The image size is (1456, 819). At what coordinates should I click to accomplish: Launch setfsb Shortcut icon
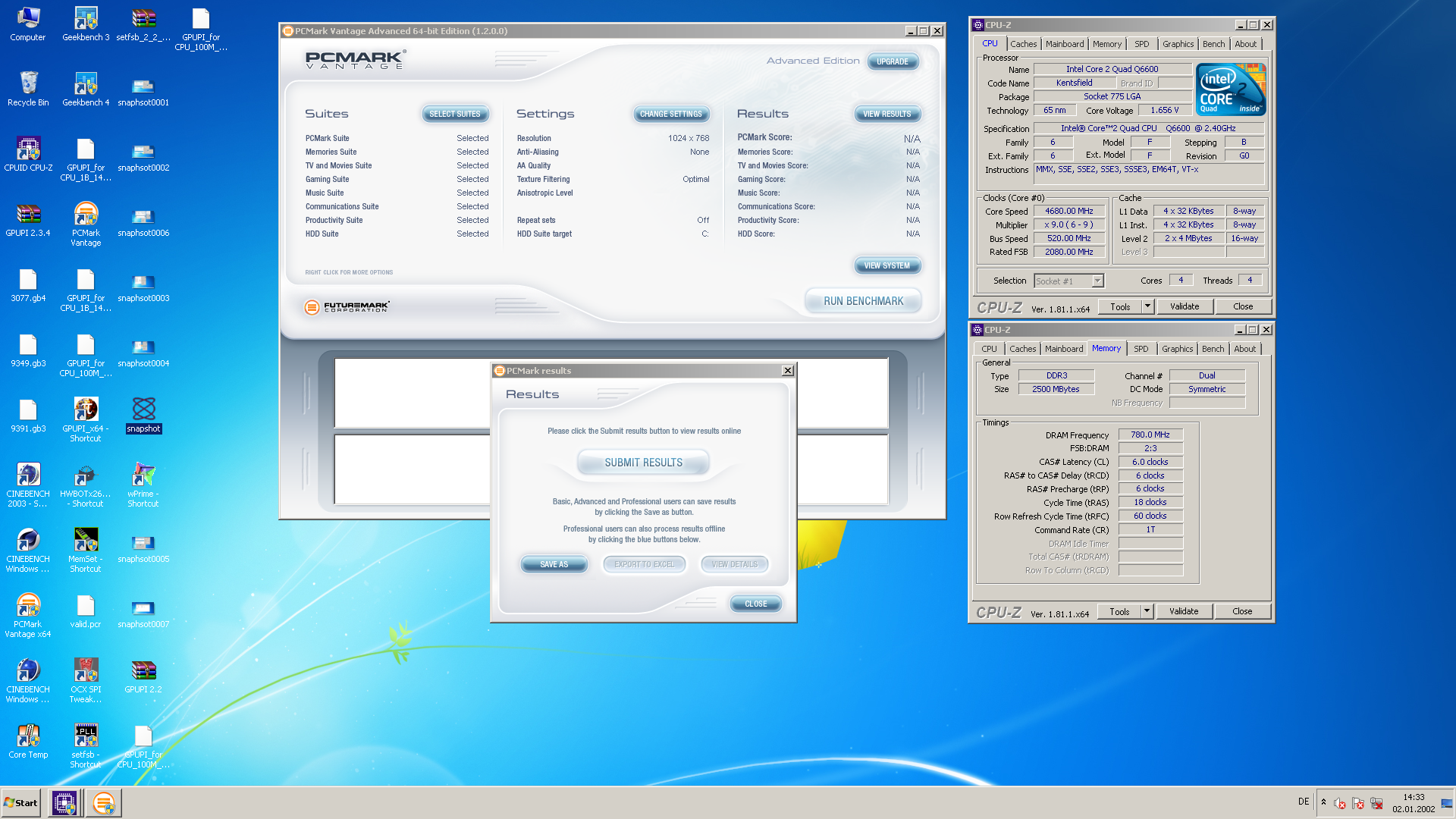tap(86, 746)
